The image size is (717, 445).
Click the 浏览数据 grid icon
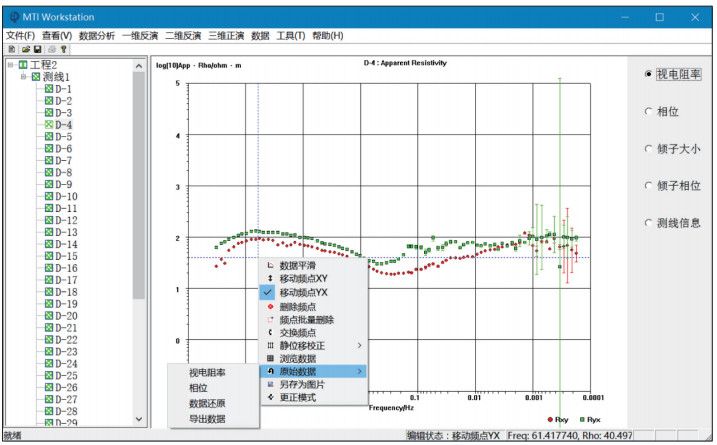(269, 358)
